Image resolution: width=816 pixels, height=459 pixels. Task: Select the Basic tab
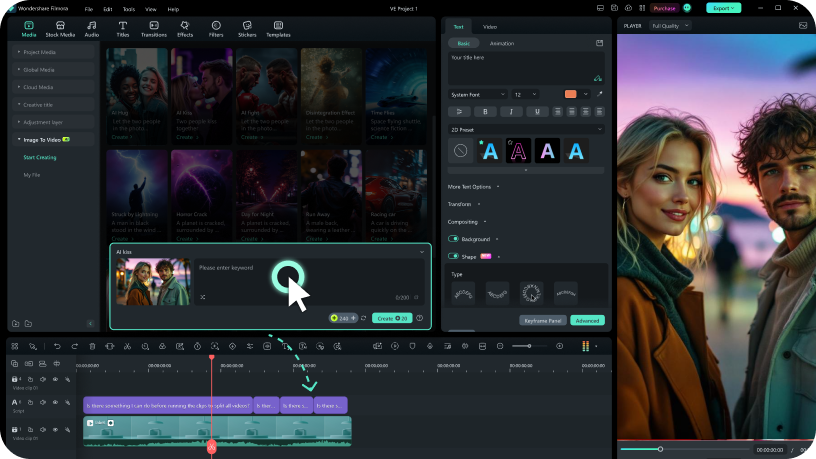(x=464, y=44)
